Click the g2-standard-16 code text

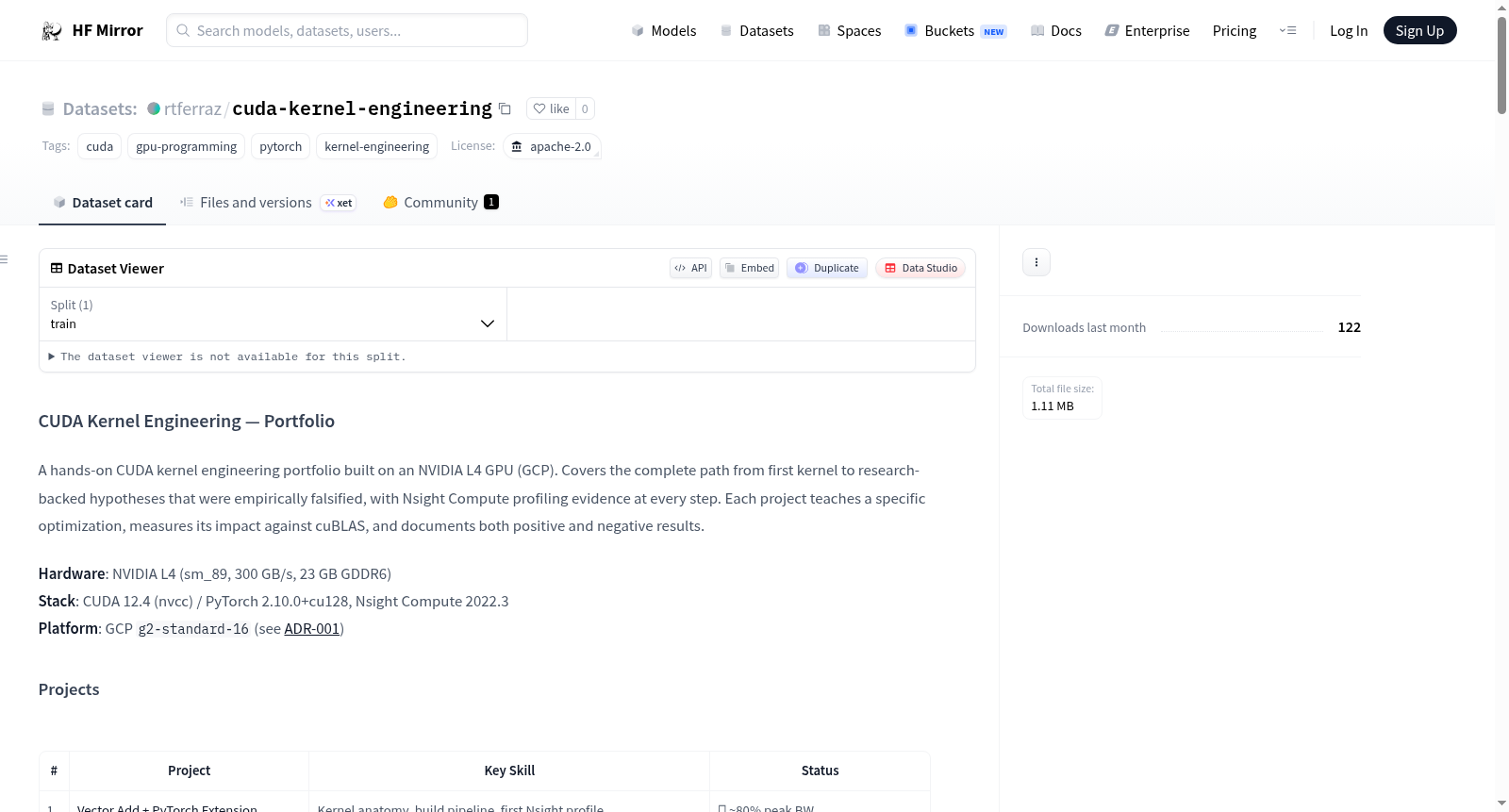[193, 629]
